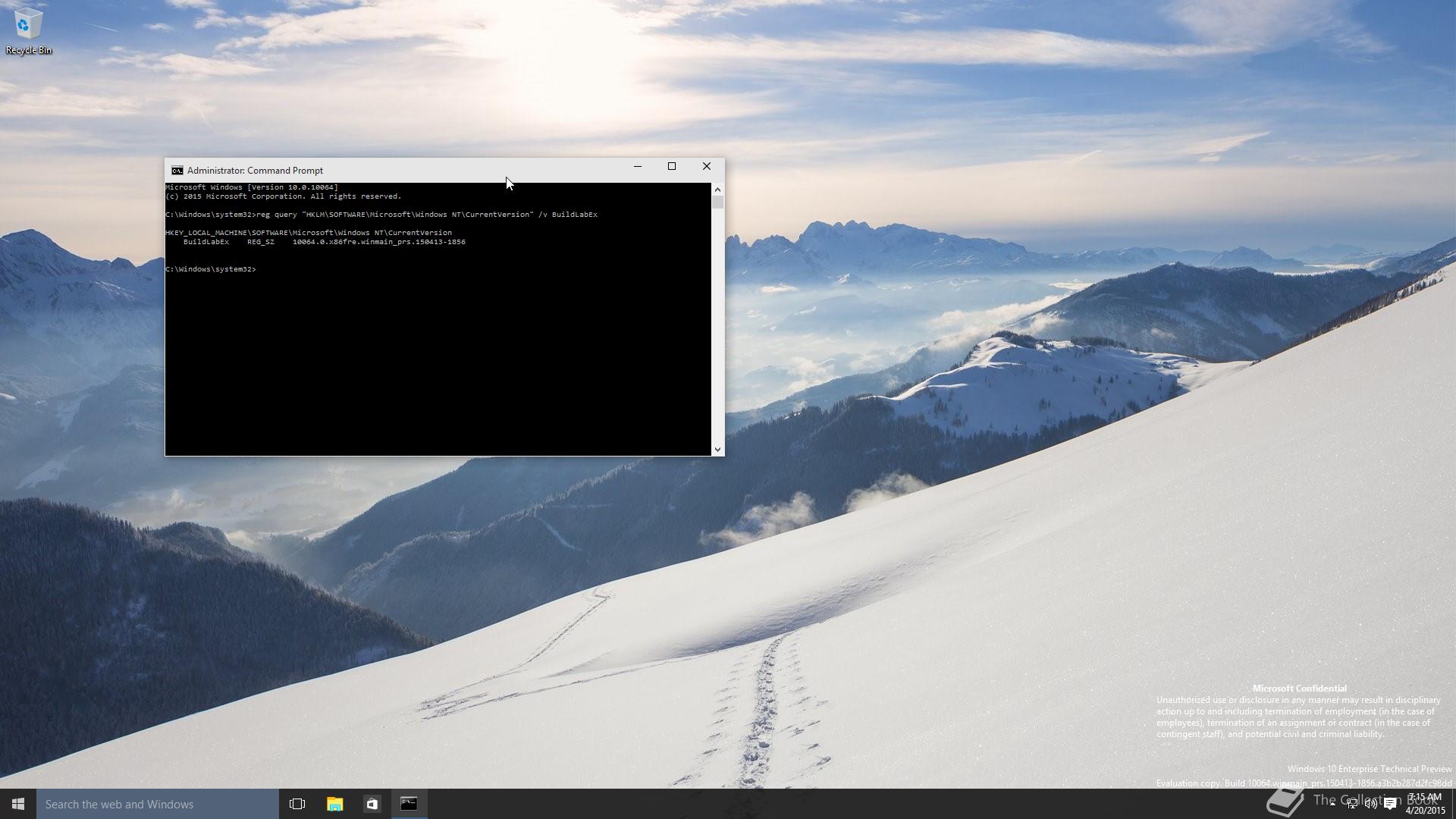The height and width of the screenshot is (819, 1456).
Task: Open the Action Center notifications icon
Action: [x=1390, y=804]
